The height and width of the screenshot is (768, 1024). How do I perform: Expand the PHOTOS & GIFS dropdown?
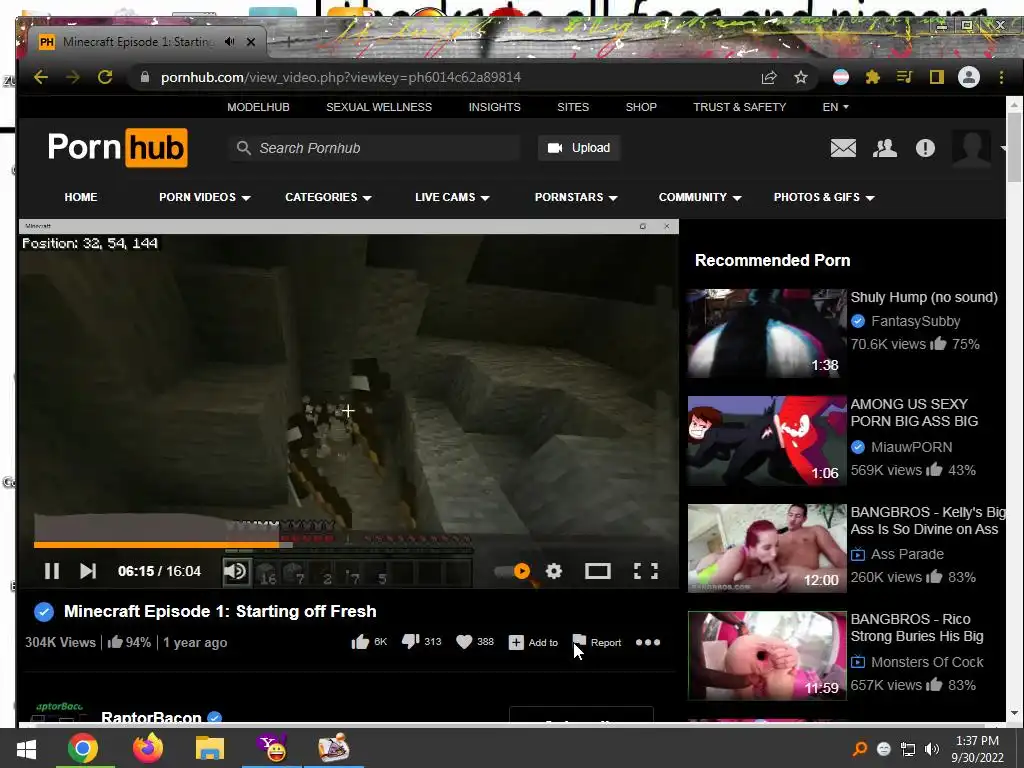824,197
